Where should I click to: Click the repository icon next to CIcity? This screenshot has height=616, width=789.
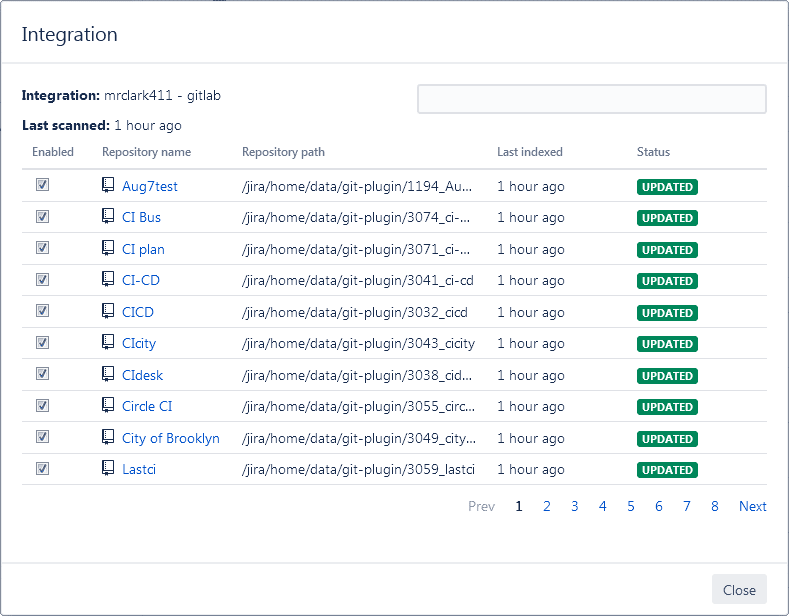(x=108, y=342)
